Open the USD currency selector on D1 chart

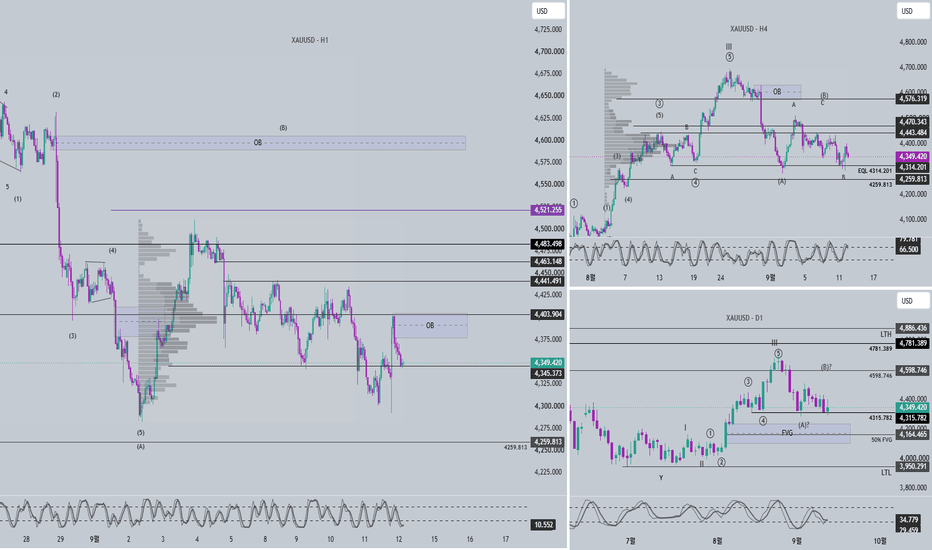coord(912,300)
